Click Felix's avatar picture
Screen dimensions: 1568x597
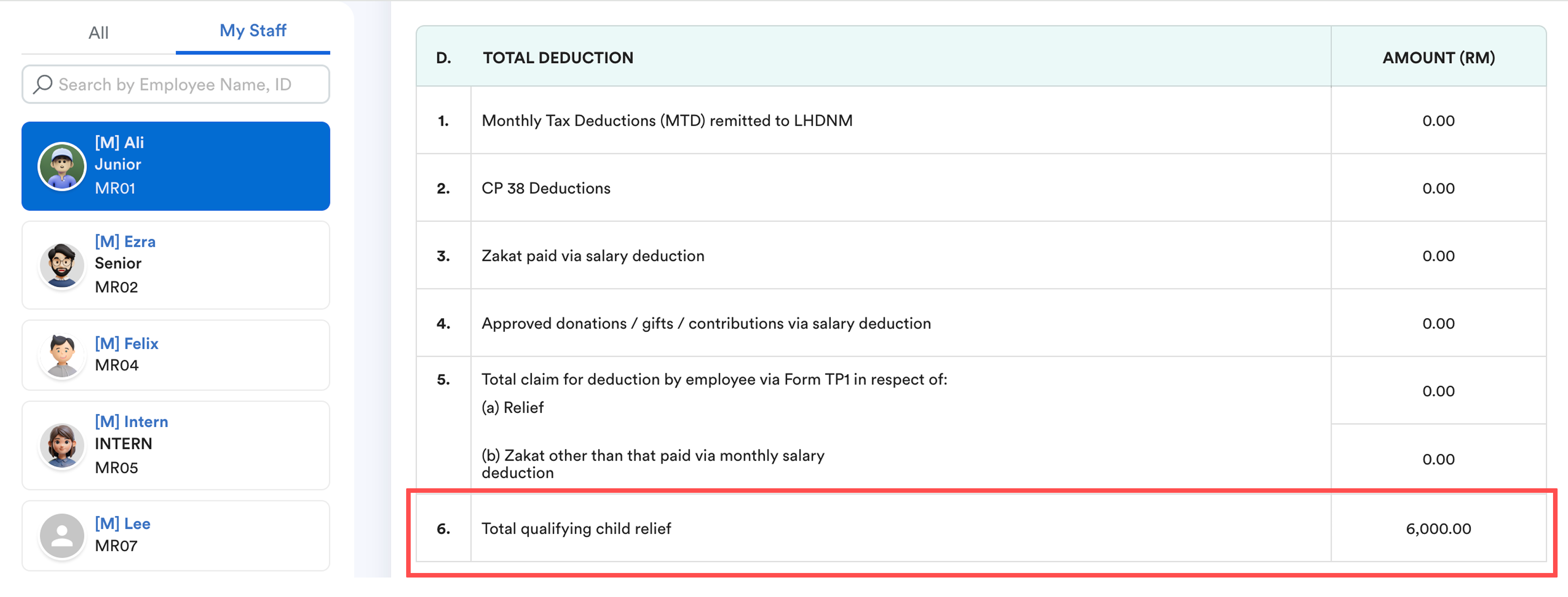[62, 355]
